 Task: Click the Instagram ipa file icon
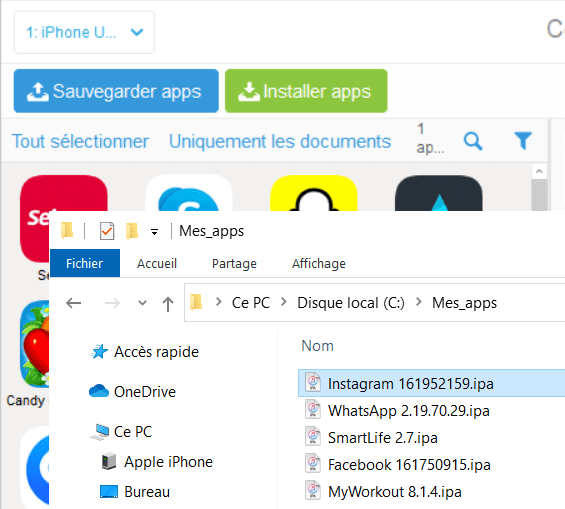(x=313, y=382)
